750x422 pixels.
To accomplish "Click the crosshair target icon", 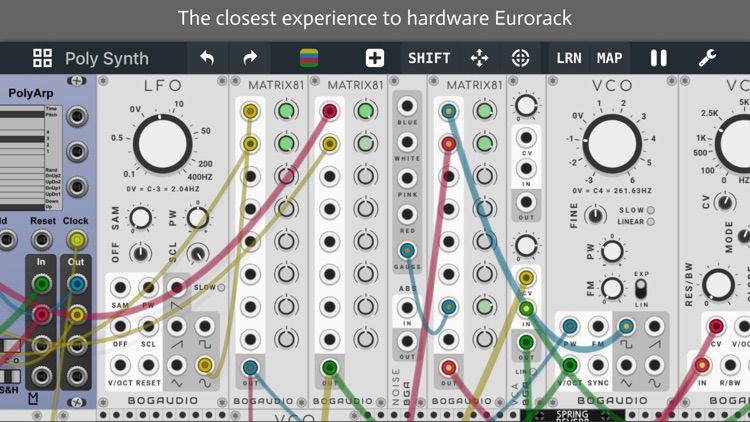I will point(520,58).
